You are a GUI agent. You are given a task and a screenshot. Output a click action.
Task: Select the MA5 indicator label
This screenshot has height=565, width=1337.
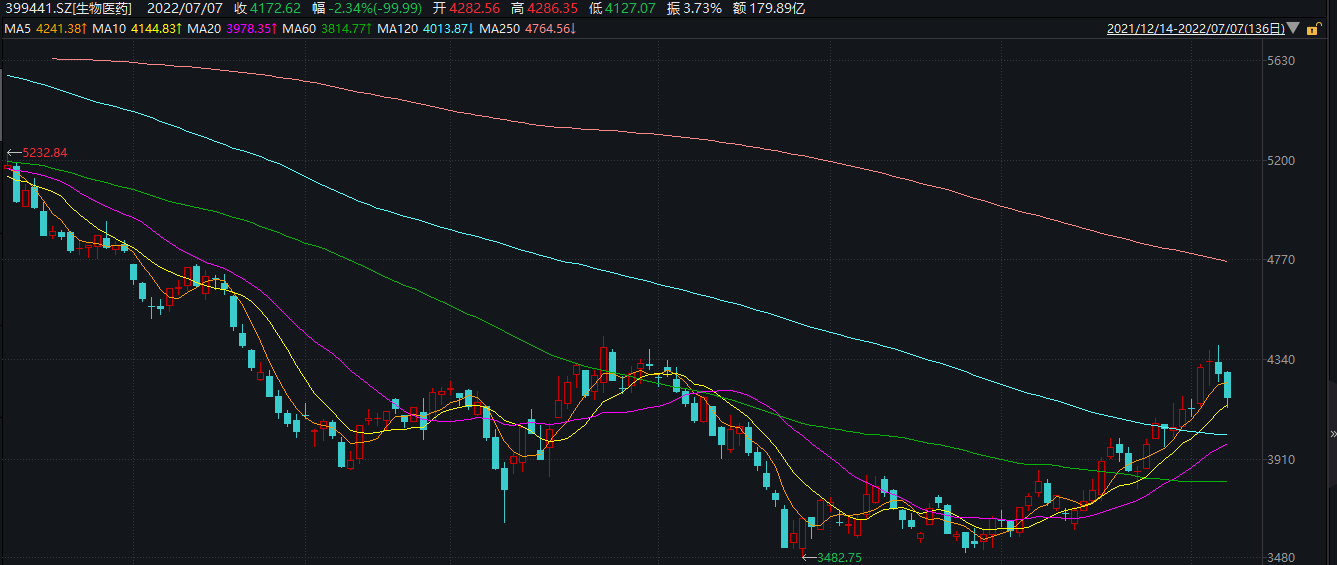coord(17,29)
